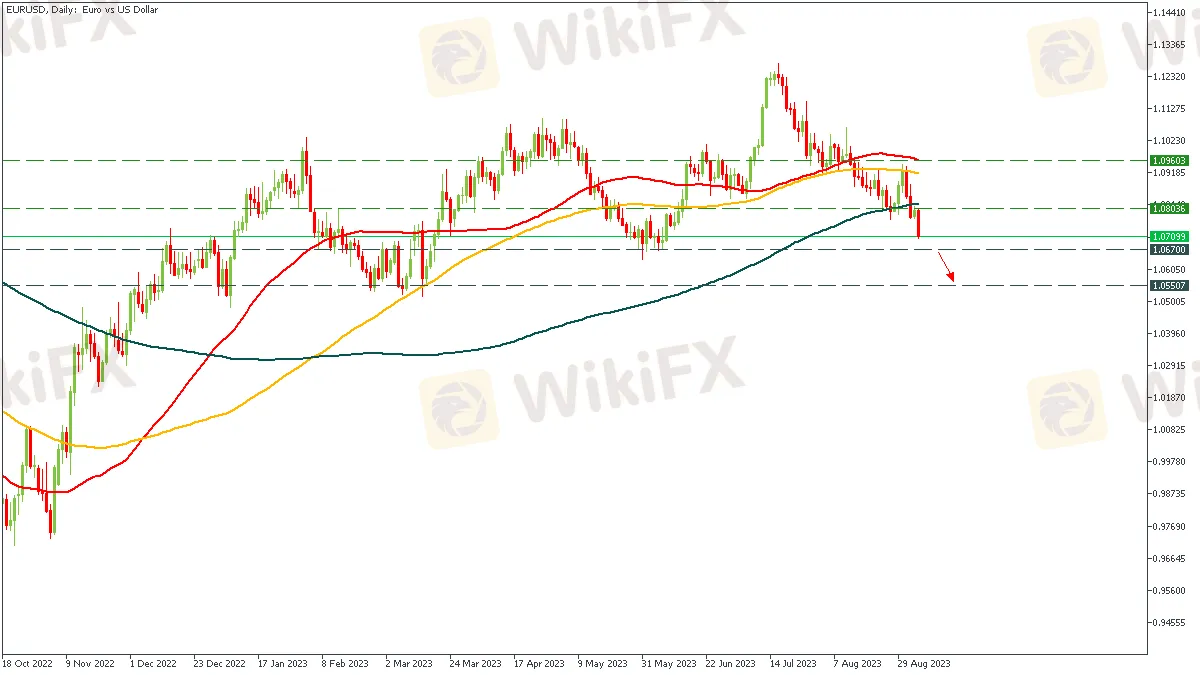Screen dimensions: 1200x675
Task: Click the 1.09185 price axis value
Action: tap(1170, 172)
